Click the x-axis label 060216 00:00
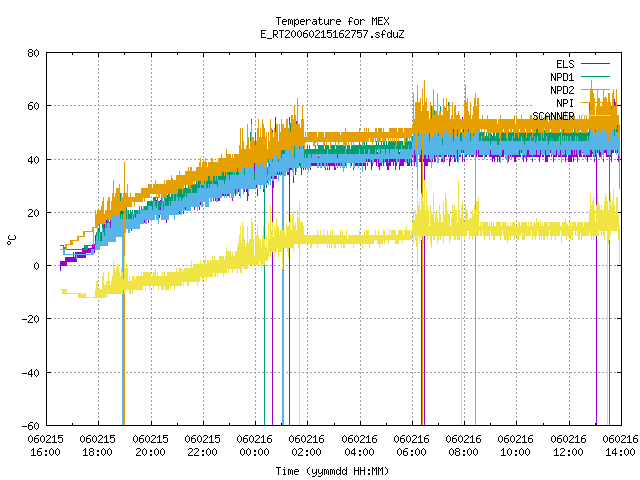The height and width of the screenshot is (480, 640). 255,446
